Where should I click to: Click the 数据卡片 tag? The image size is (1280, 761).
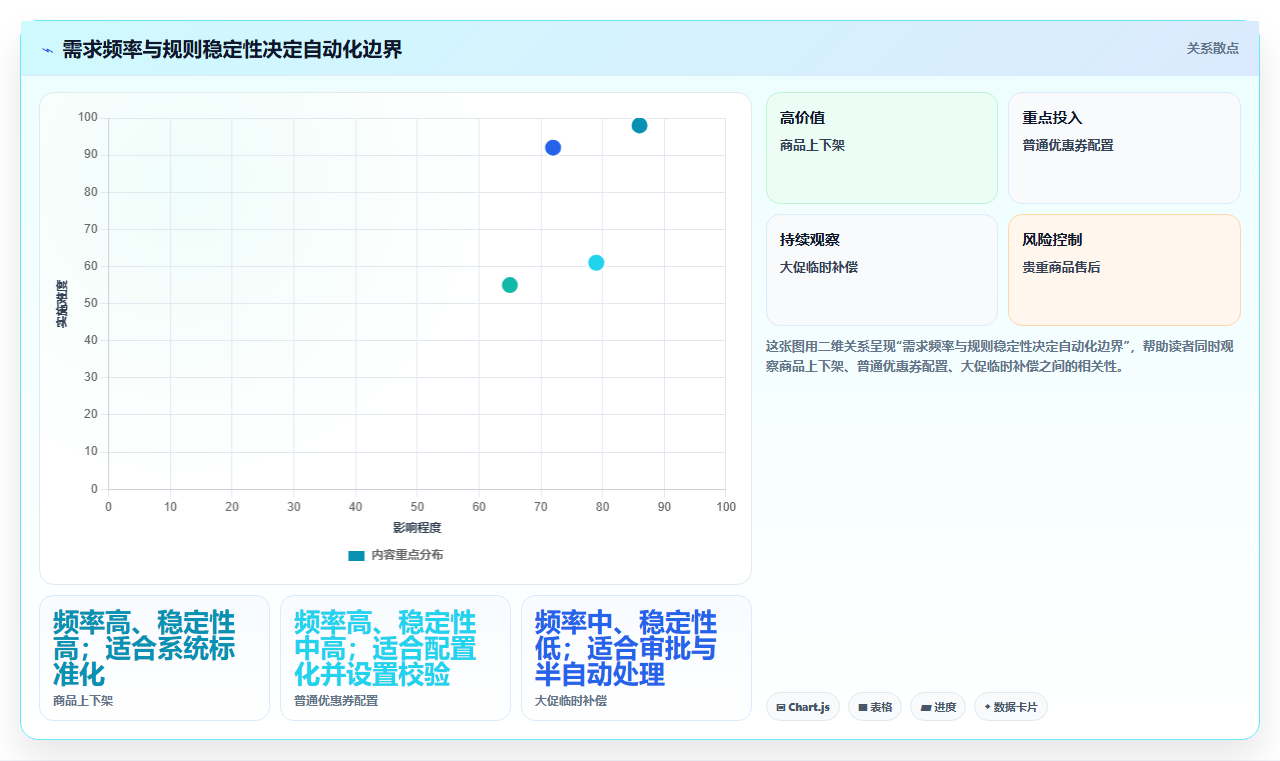coord(1011,707)
